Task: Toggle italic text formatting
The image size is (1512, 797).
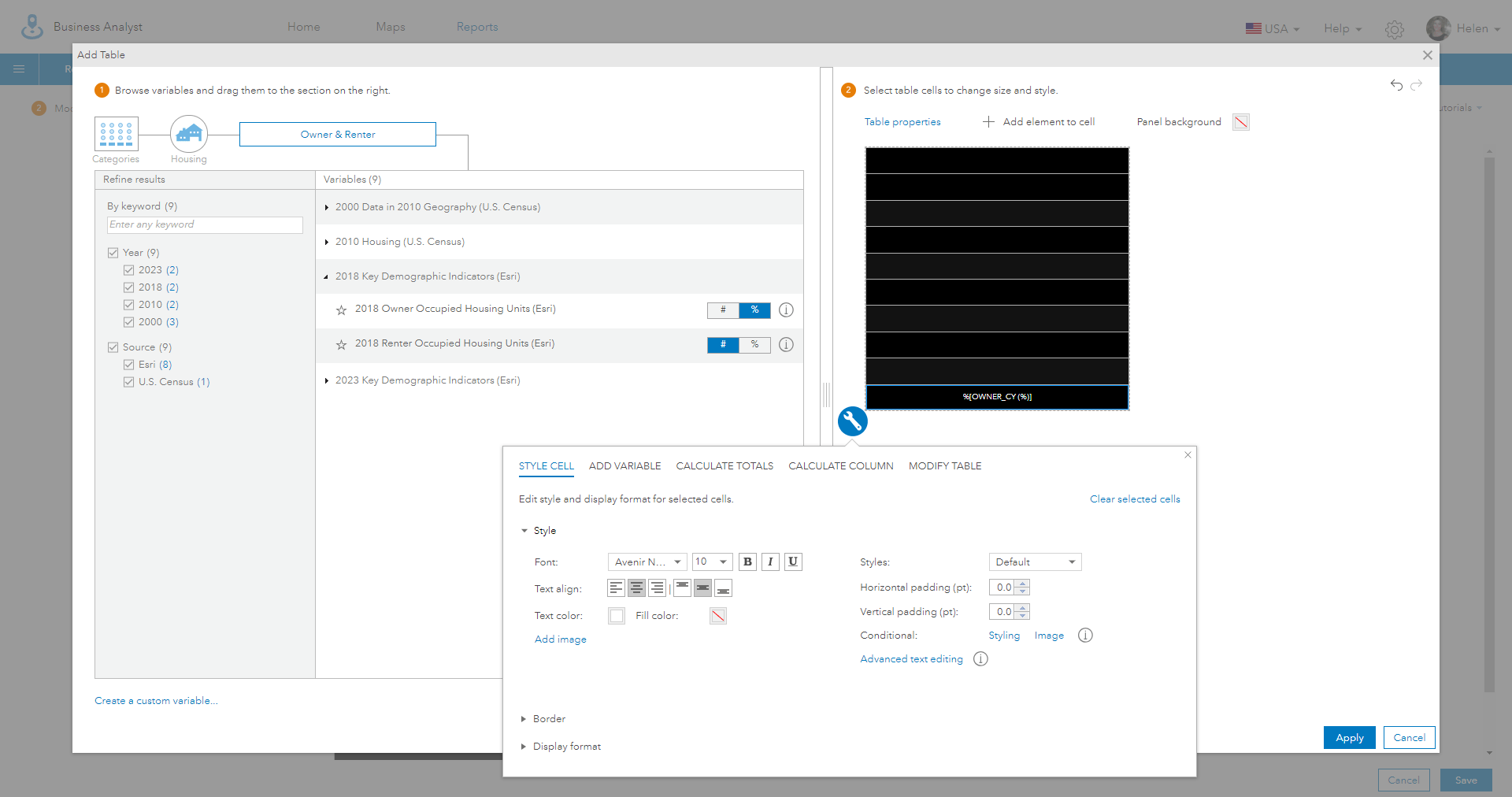Action: click(770, 562)
